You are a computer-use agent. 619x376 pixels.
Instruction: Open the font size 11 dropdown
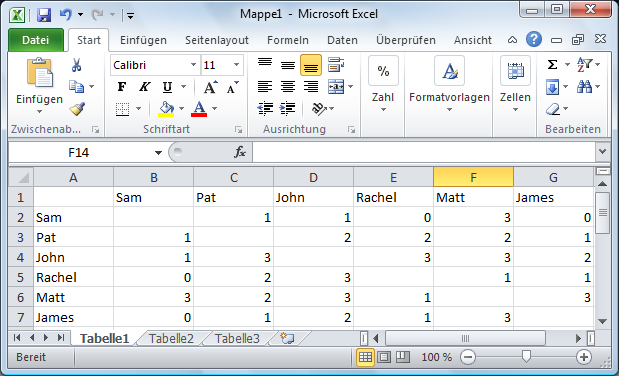(x=236, y=65)
